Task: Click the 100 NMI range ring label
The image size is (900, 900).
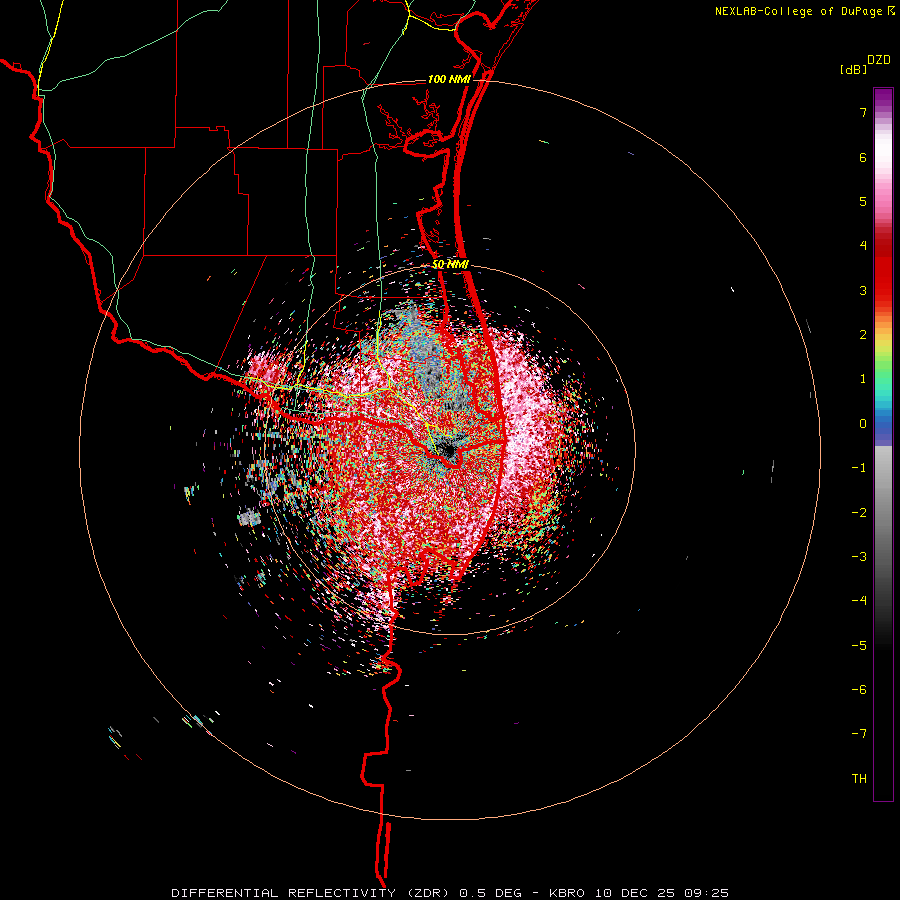Action: coord(449,79)
